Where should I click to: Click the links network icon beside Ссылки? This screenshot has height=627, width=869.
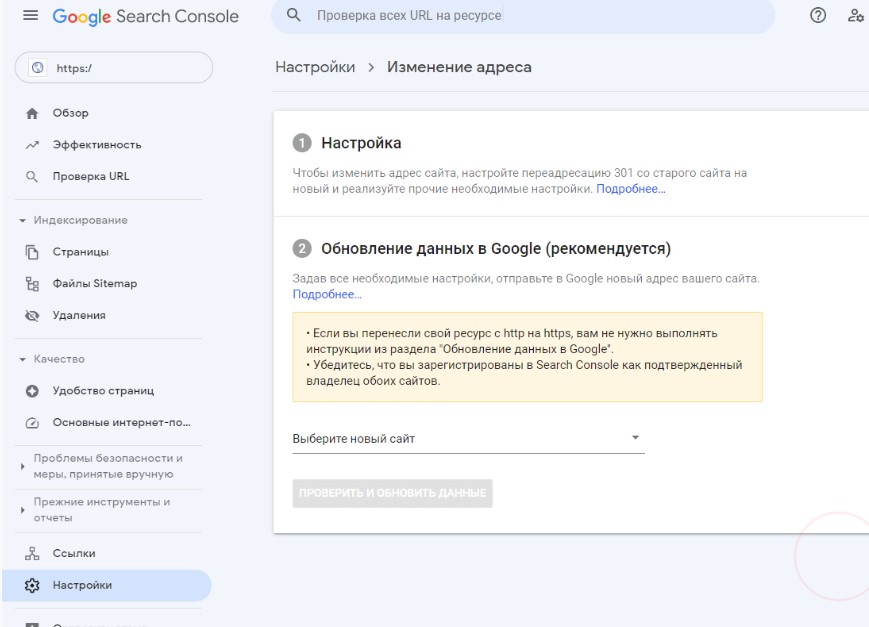pyautogui.click(x=32, y=553)
